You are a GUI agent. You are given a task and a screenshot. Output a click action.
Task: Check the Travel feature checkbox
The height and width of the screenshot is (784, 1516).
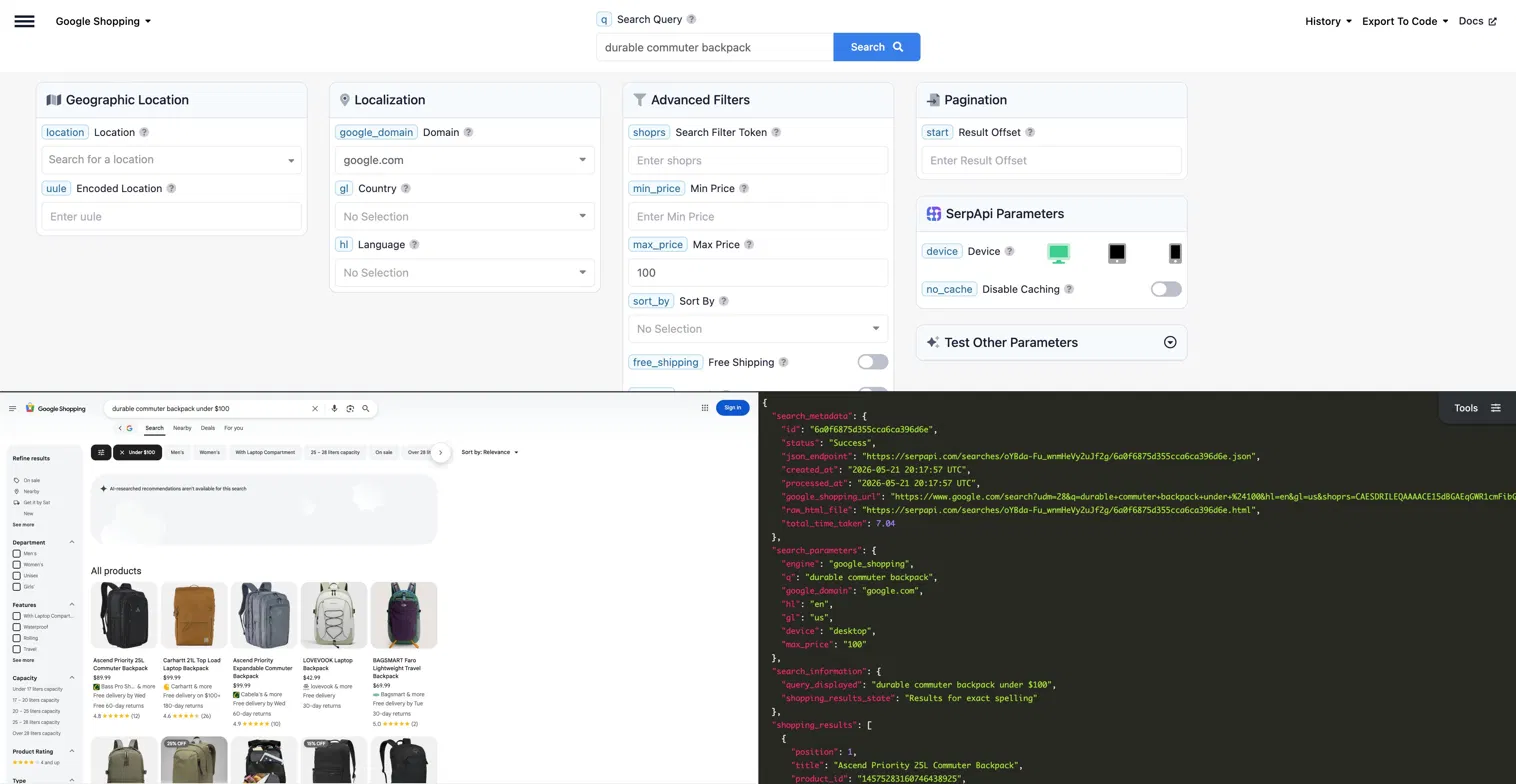coord(17,649)
